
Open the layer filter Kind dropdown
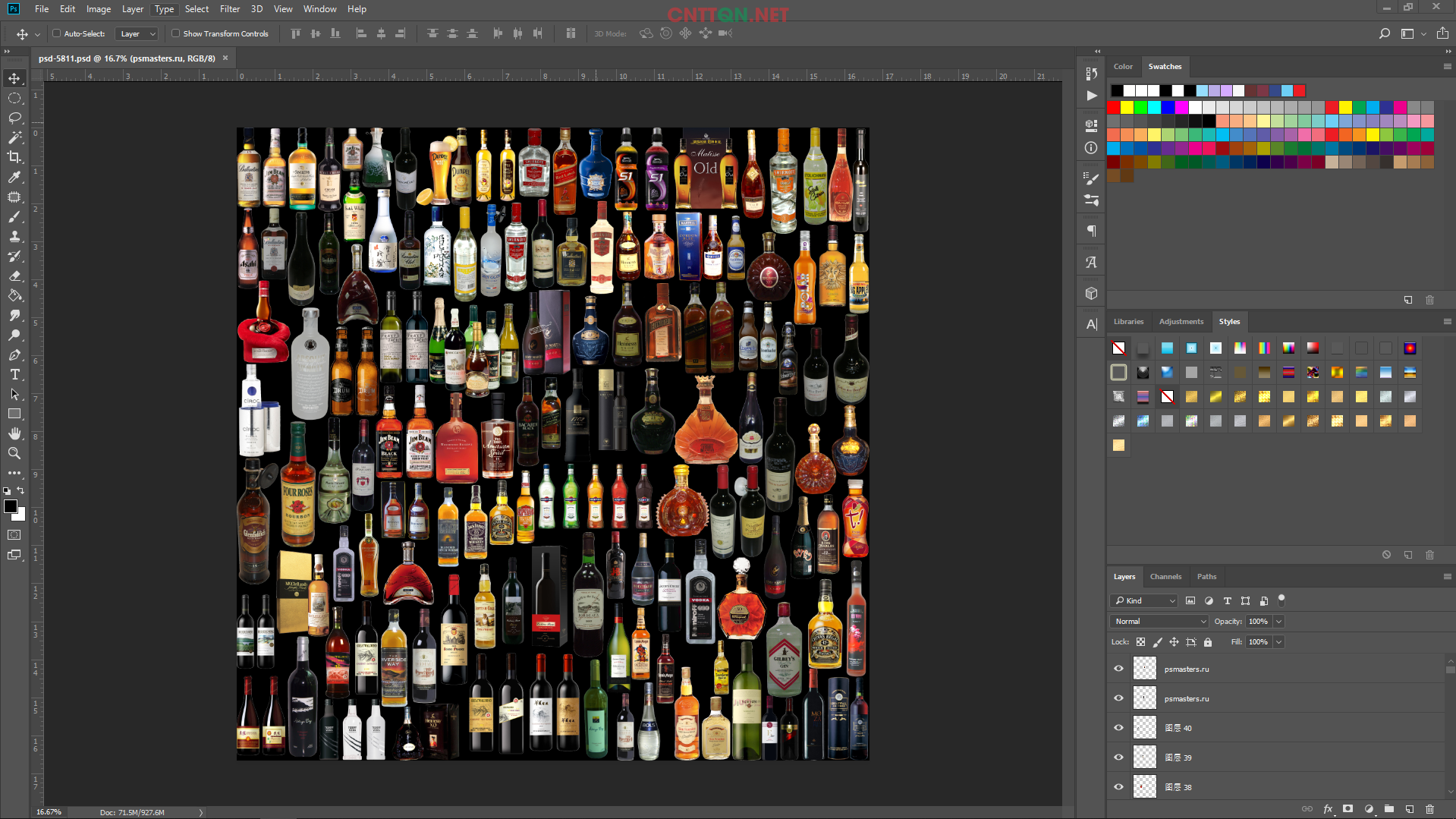[x=1145, y=600]
